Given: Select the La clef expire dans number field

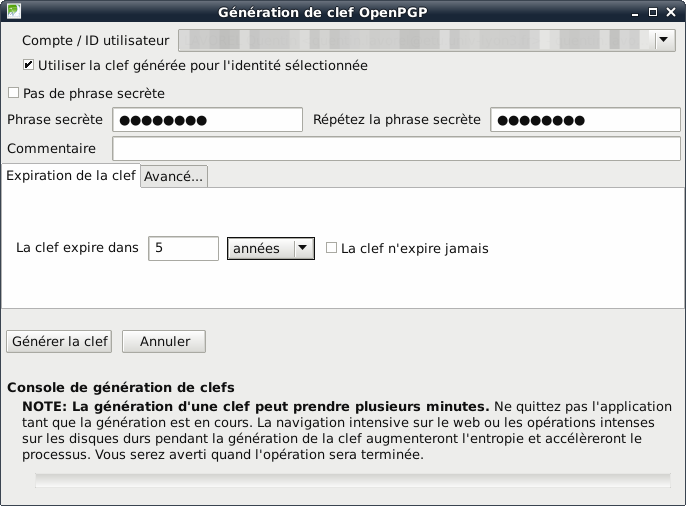Looking at the screenshot, I should pos(183,248).
